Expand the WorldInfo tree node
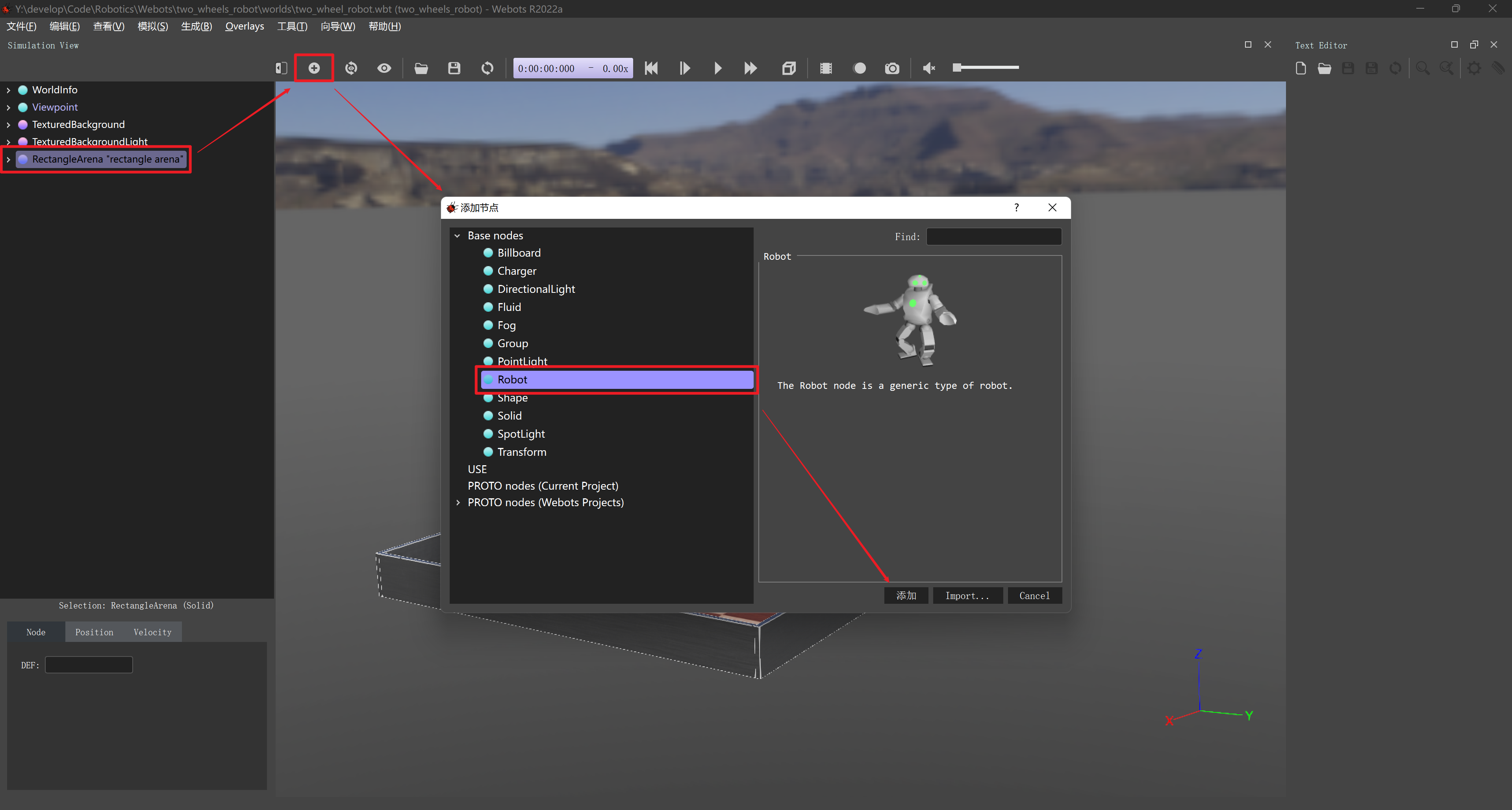1512x810 pixels. (8, 90)
